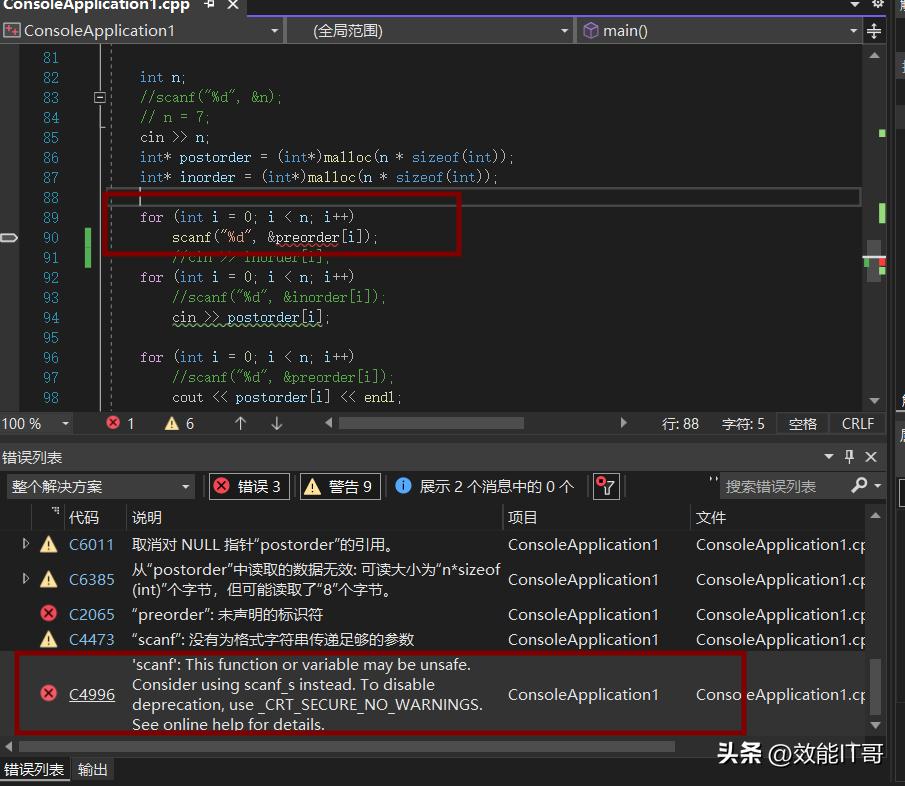The width and height of the screenshot is (905, 786).
Task: Click the warning icon of C6011 row
Action: tap(48, 544)
